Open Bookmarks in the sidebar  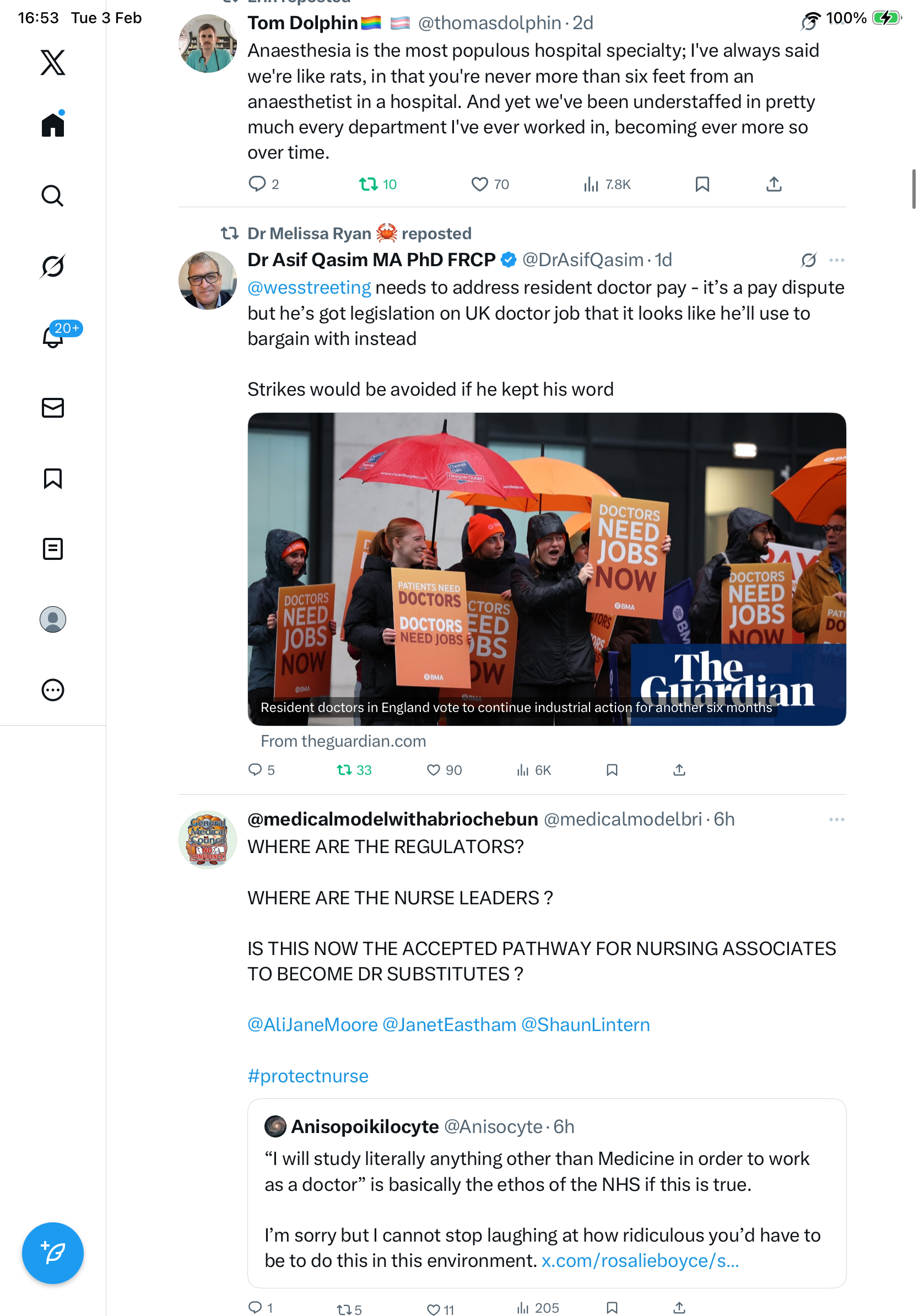(53, 478)
